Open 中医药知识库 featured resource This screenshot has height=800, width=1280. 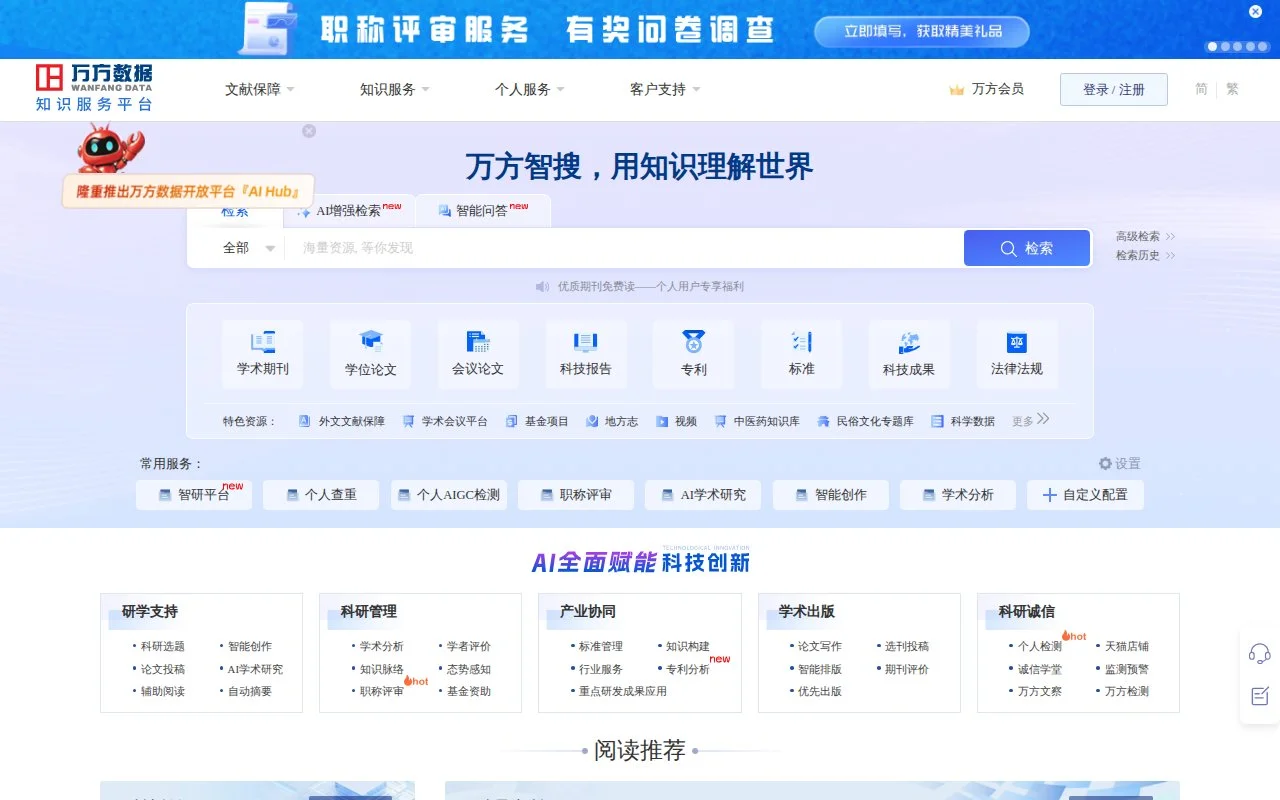[x=757, y=421]
